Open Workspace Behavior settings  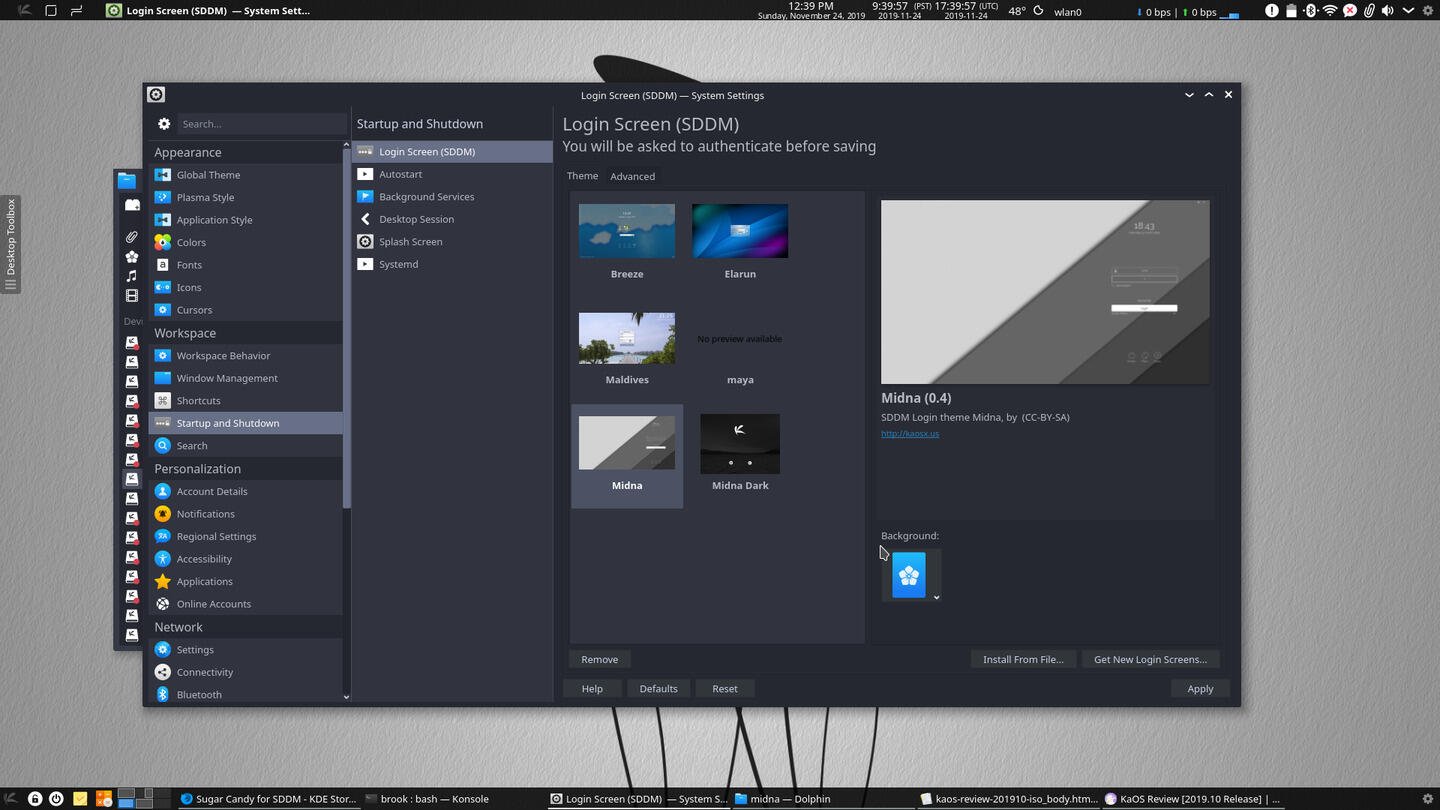[245, 356]
